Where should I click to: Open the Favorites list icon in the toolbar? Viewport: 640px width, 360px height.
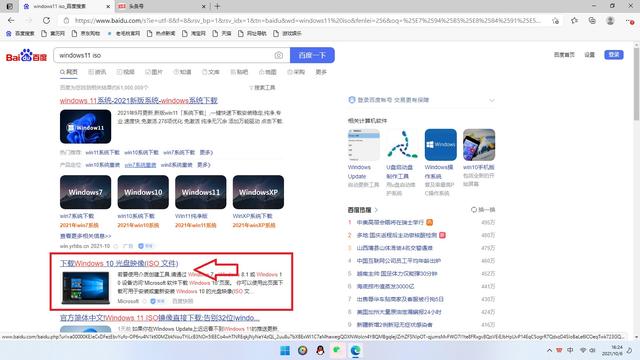click(575, 20)
